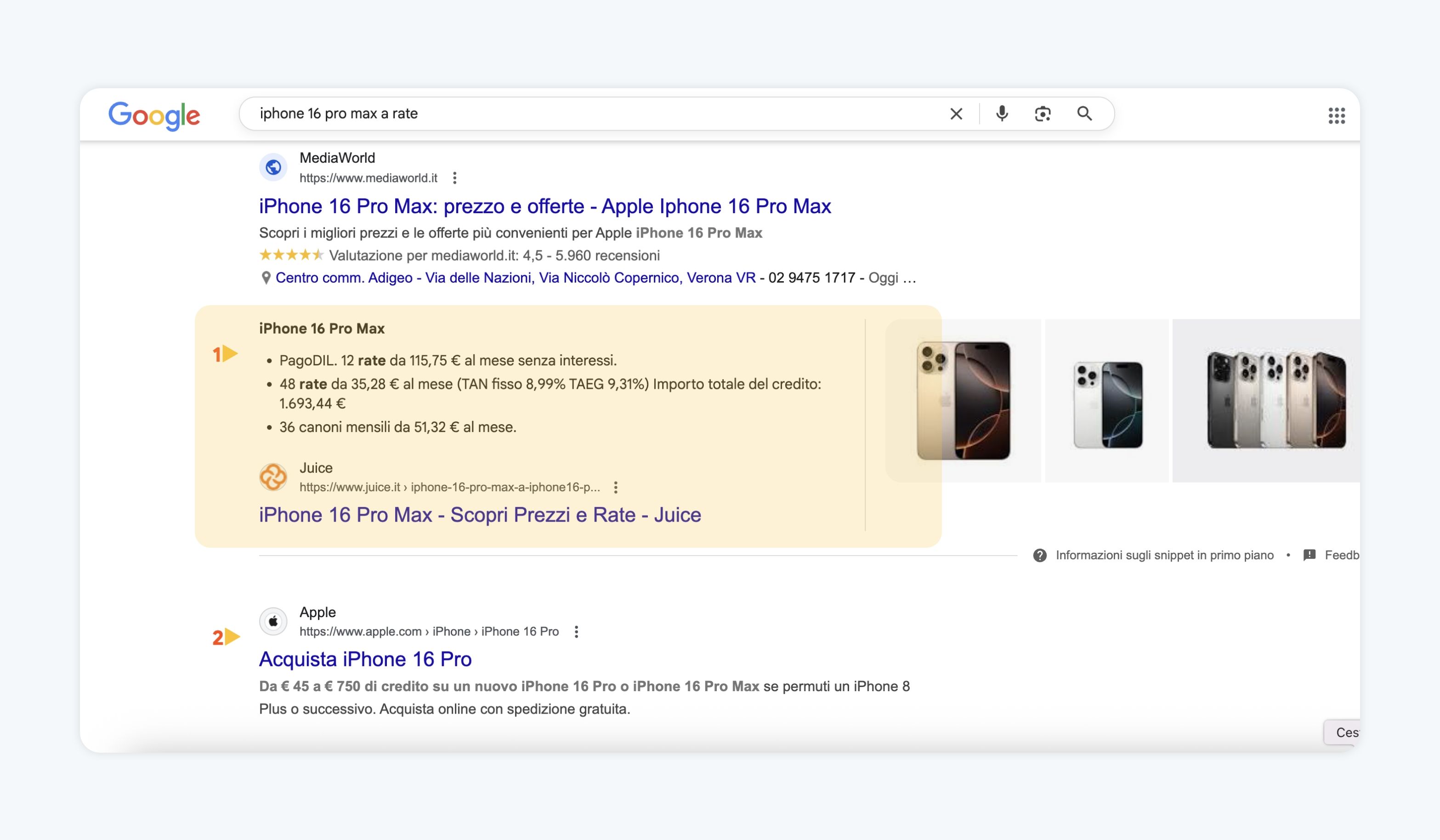Open the thumbnail showing four iPhone colors
Image resolution: width=1440 pixels, height=840 pixels.
[x=1266, y=401]
